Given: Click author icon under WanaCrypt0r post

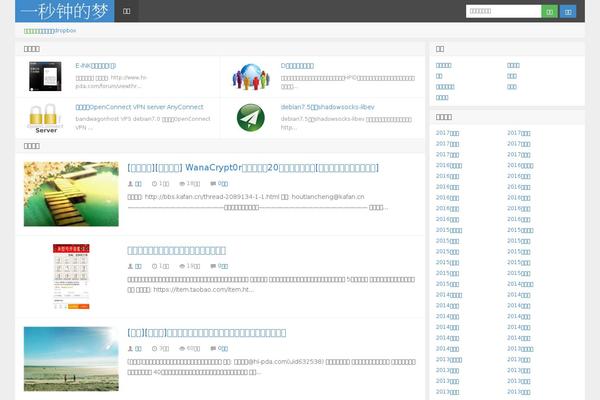Looking at the screenshot, I should pyautogui.click(x=130, y=184).
